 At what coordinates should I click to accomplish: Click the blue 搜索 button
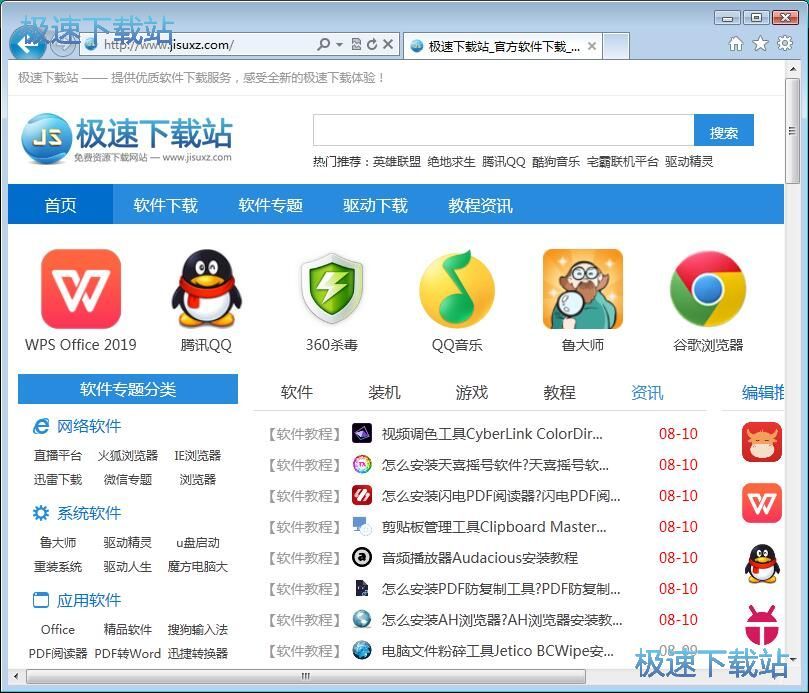coord(724,131)
